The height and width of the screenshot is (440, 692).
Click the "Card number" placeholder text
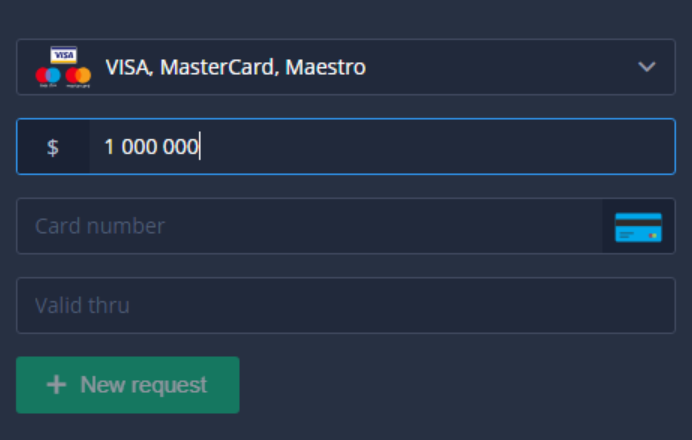(100, 226)
